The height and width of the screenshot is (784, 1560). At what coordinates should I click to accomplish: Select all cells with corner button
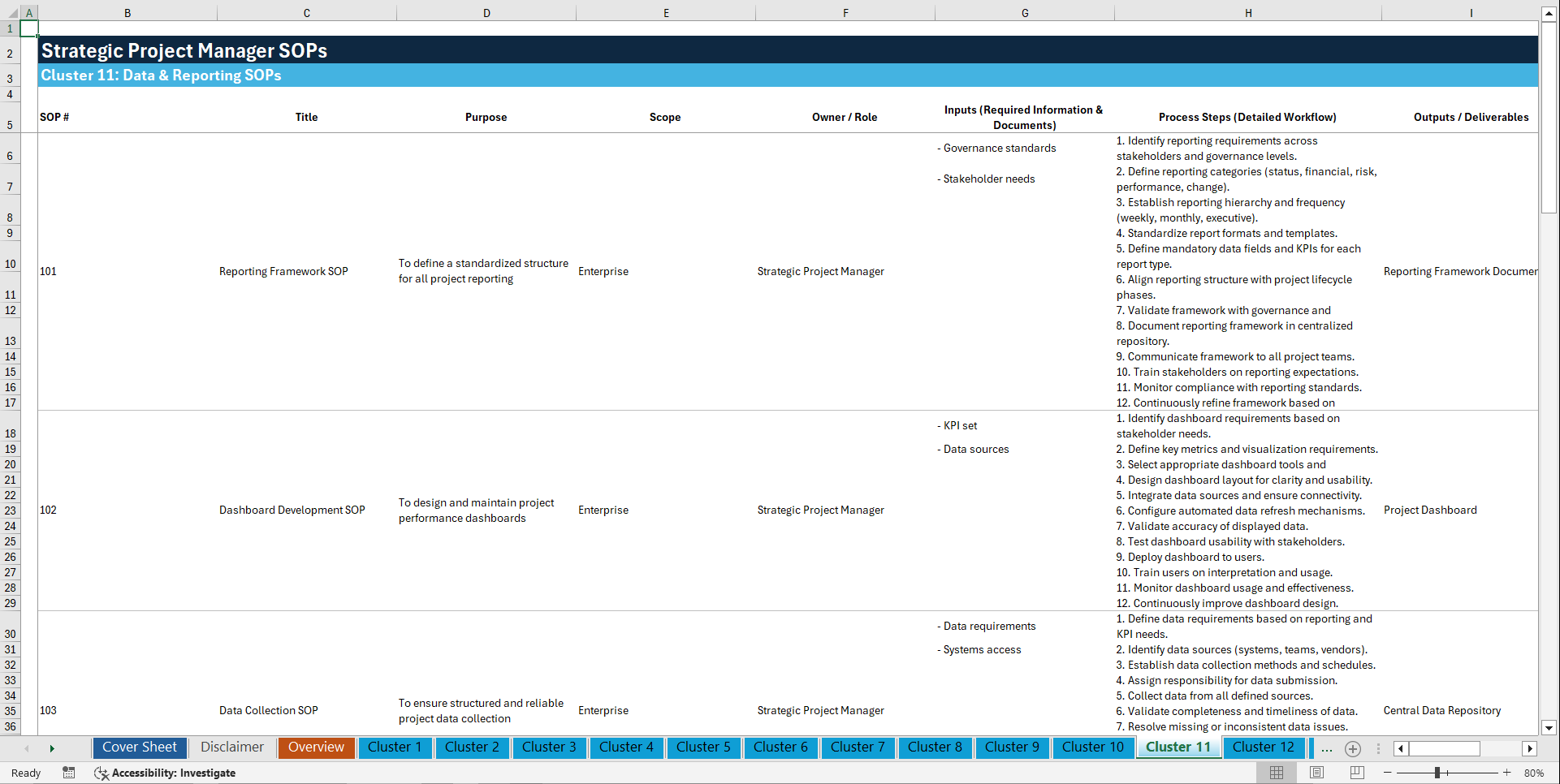pos(10,13)
